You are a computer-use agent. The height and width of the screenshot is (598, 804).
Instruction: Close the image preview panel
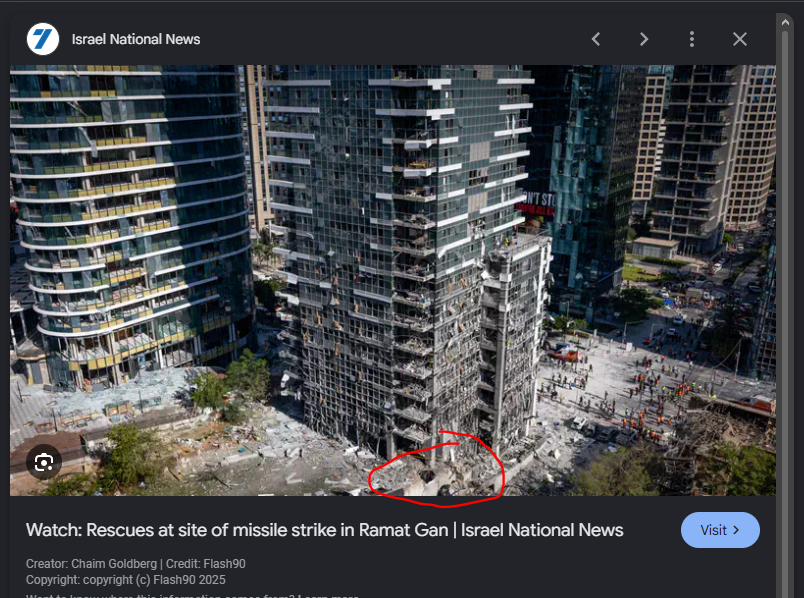coord(739,39)
